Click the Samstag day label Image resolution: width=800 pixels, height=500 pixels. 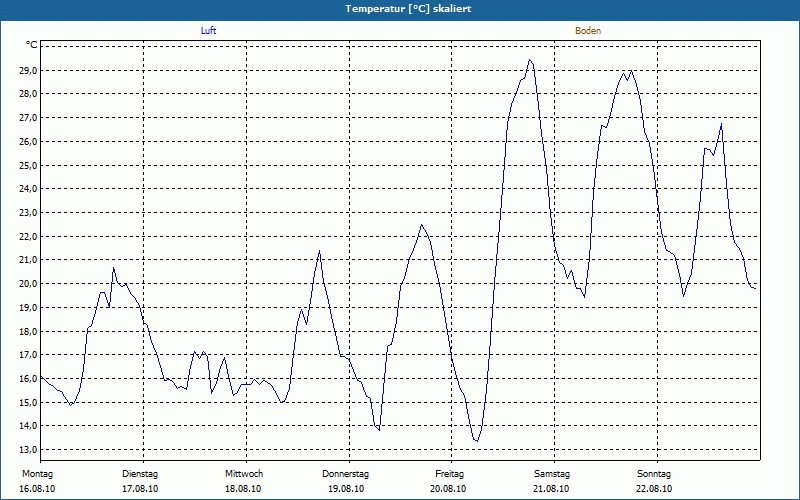click(552, 474)
